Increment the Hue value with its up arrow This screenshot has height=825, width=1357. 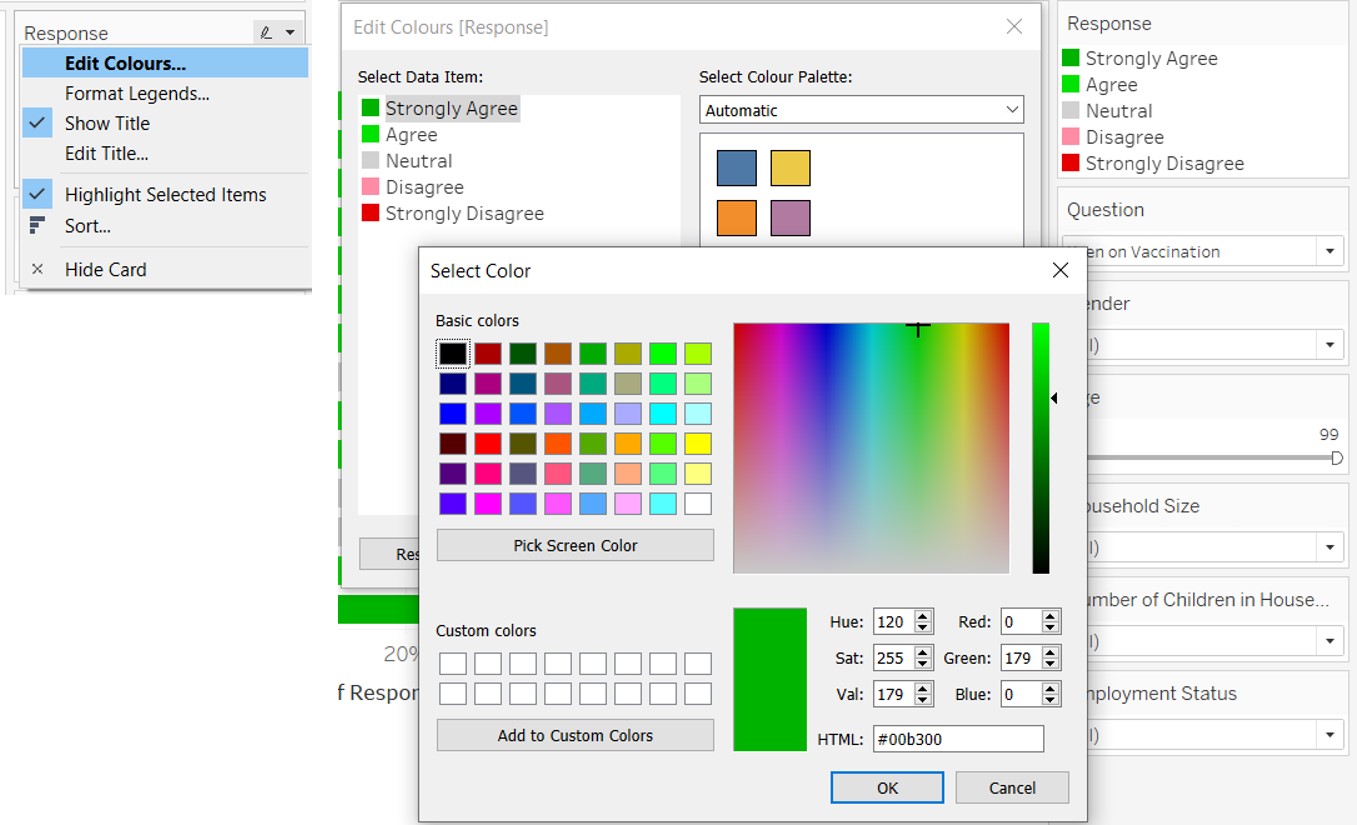[925, 616]
